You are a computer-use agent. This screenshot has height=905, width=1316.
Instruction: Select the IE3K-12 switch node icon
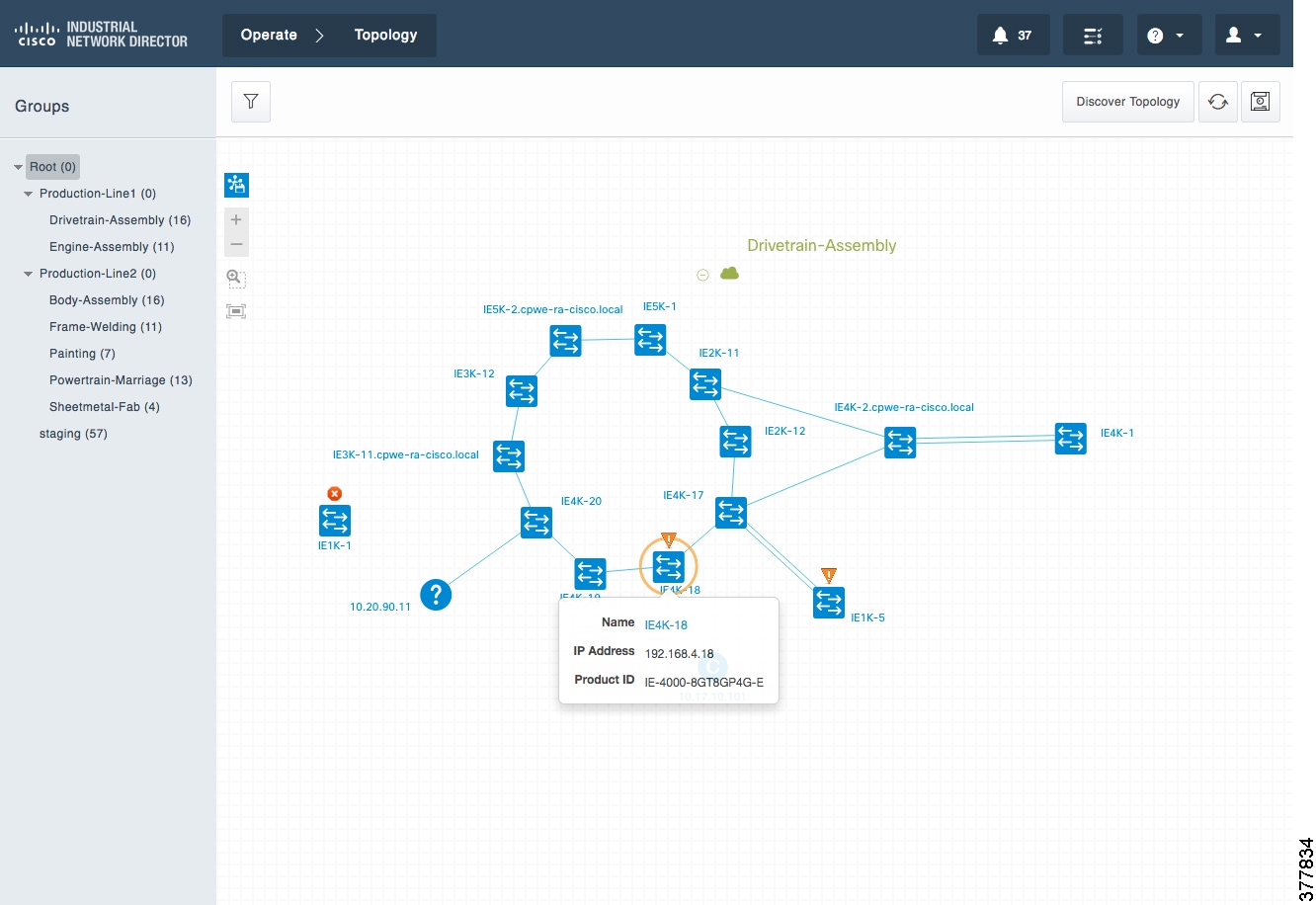[x=522, y=390]
